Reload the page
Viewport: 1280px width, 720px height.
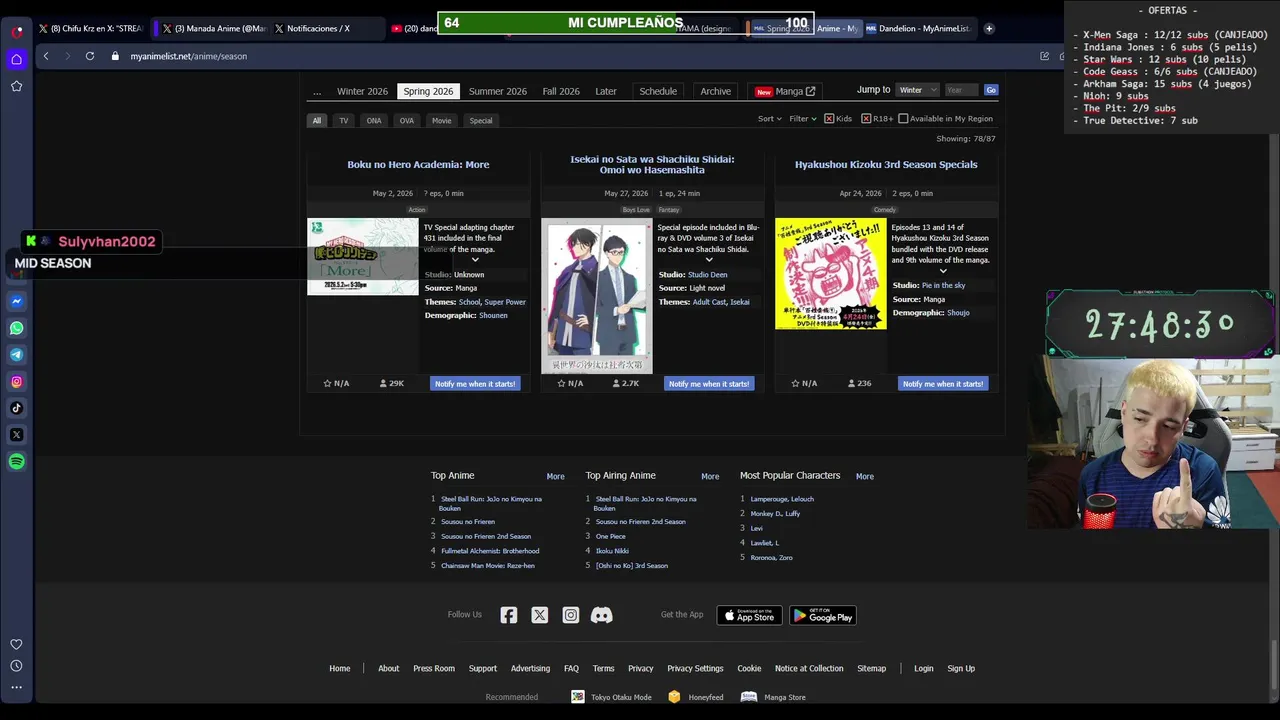90,56
